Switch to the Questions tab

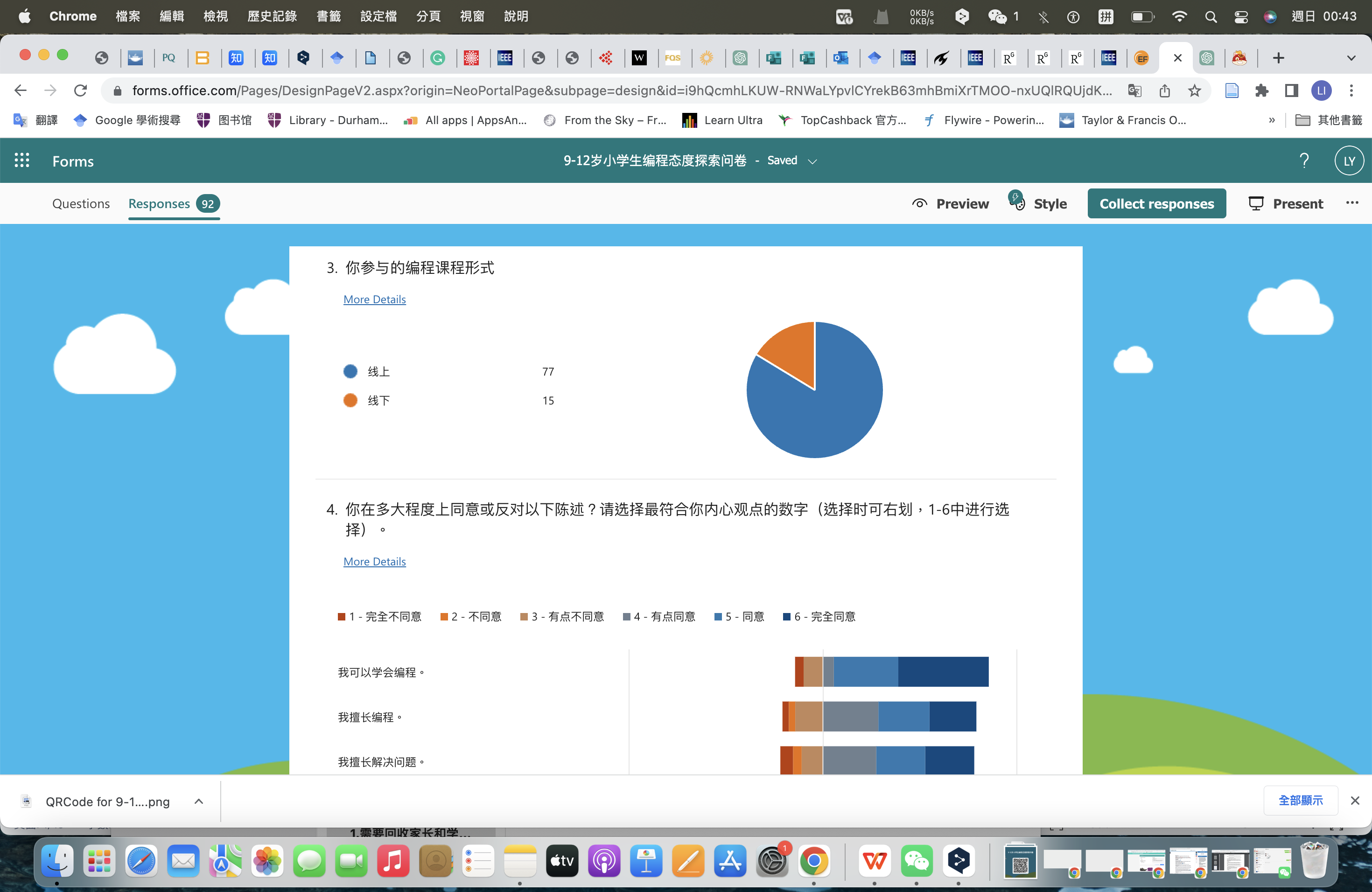(81, 203)
